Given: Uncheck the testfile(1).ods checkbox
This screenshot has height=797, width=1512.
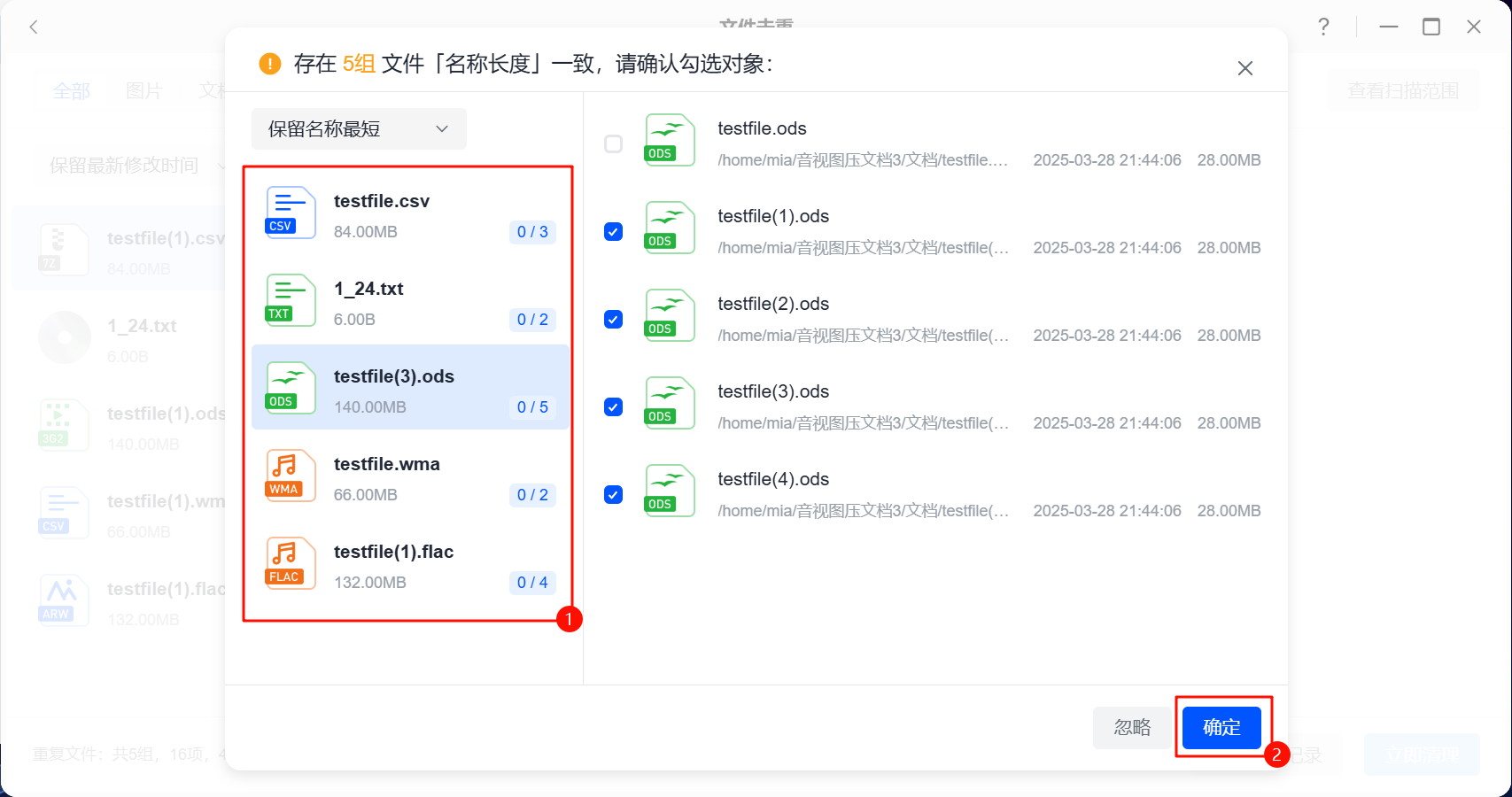Looking at the screenshot, I should pos(613,231).
